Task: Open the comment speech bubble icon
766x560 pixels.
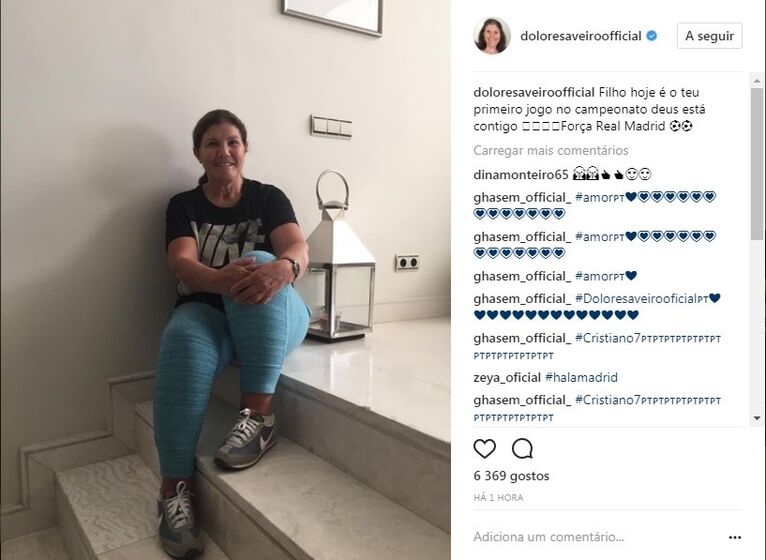Action: [522, 448]
